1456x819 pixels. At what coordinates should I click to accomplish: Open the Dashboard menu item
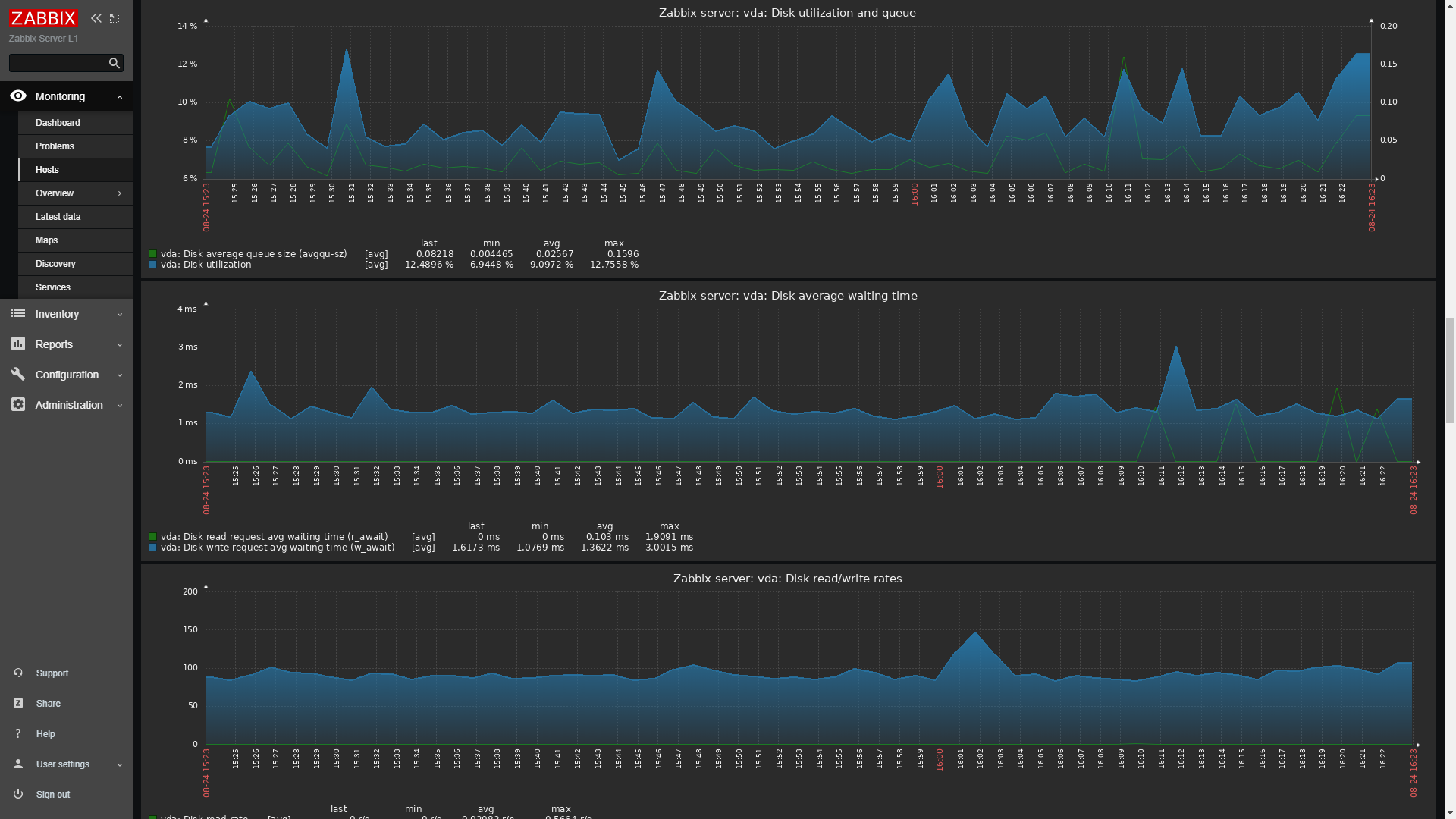coord(75,123)
